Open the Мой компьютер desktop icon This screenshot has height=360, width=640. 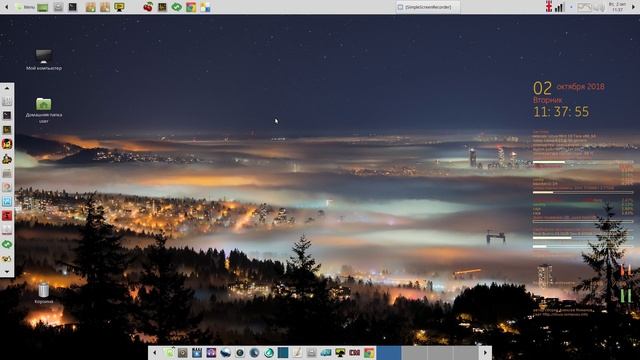(44, 60)
